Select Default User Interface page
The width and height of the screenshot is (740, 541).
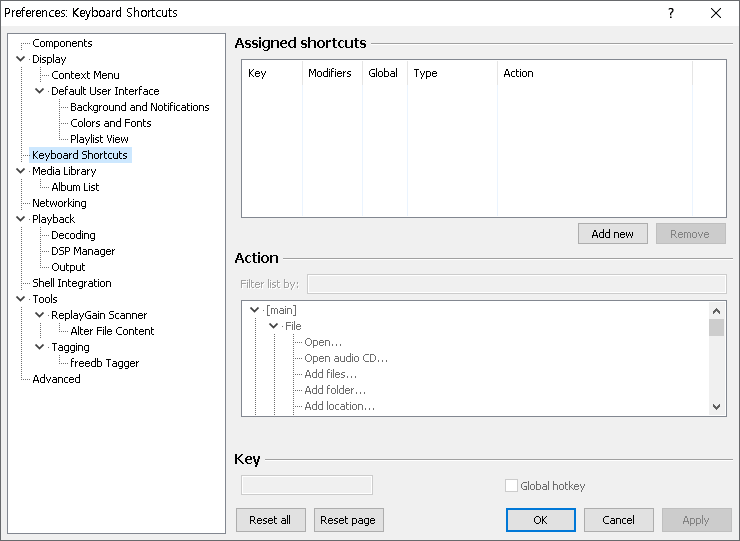[105, 91]
